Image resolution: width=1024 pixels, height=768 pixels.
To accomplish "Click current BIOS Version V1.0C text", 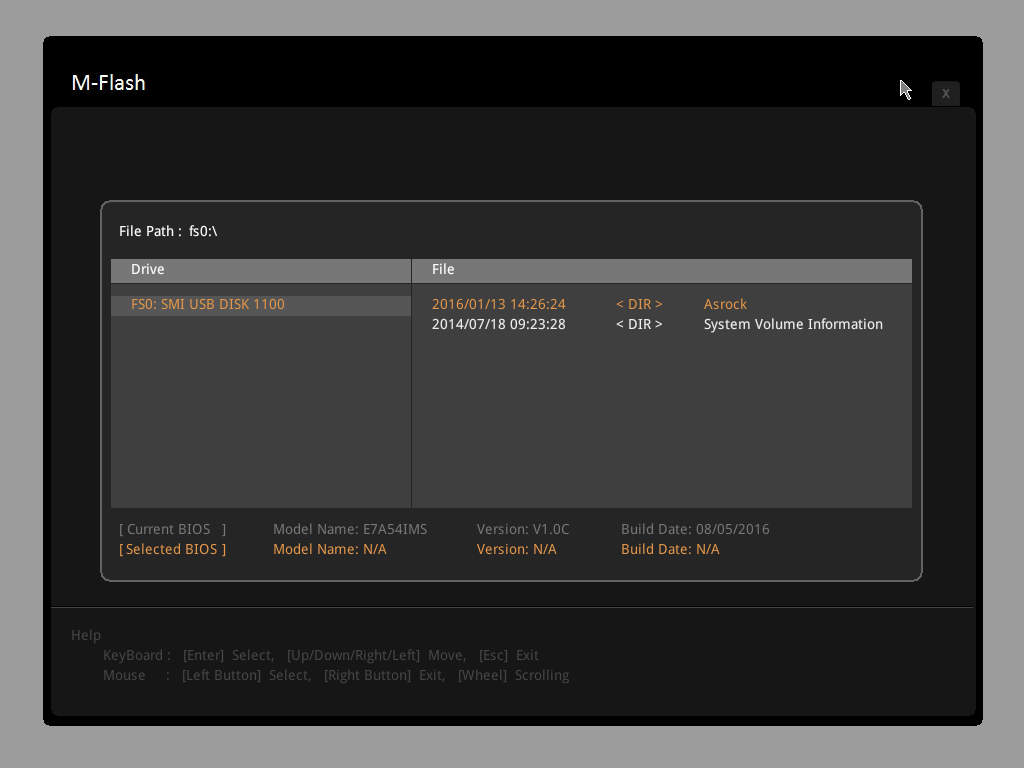I will click(522, 529).
